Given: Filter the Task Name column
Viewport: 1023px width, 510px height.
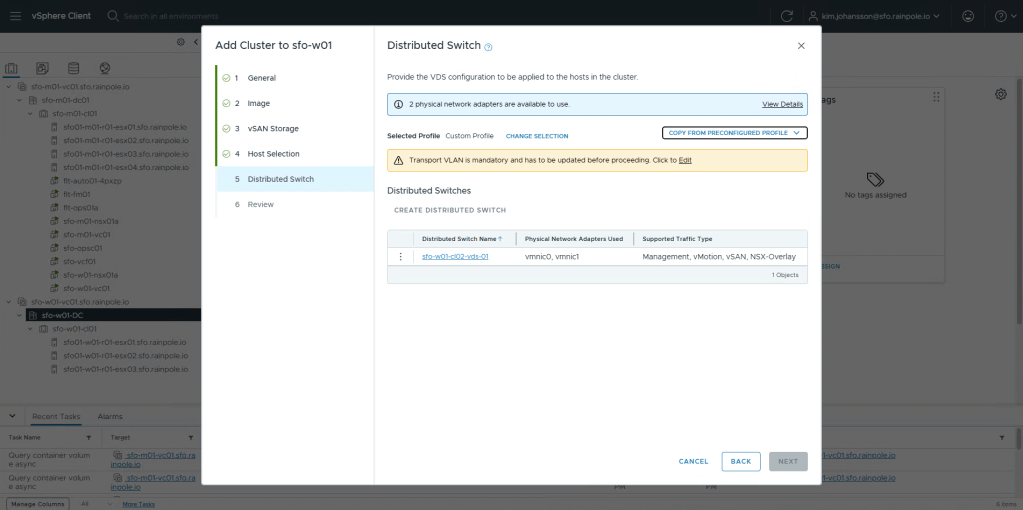Looking at the screenshot, I should 88,438.
